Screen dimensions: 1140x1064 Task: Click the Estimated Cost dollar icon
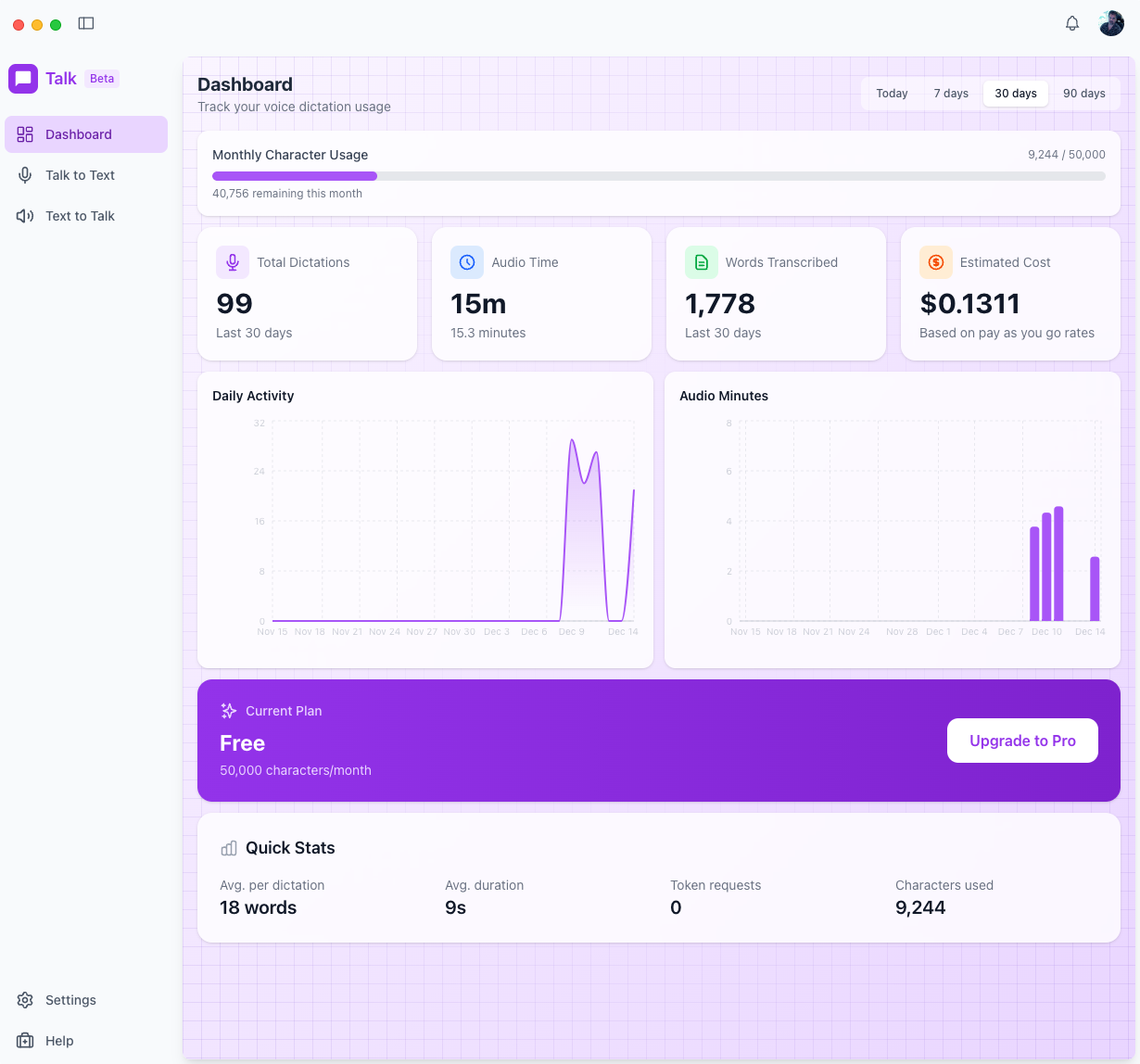[936, 262]
